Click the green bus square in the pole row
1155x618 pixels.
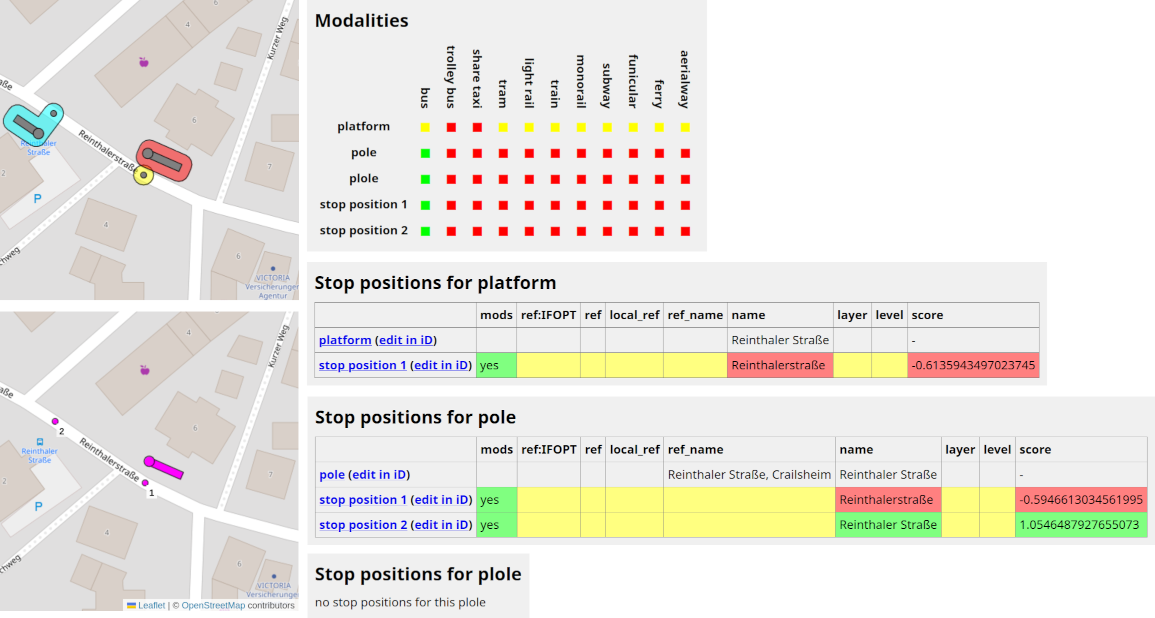pyautogui.click(x=423, y=153)
